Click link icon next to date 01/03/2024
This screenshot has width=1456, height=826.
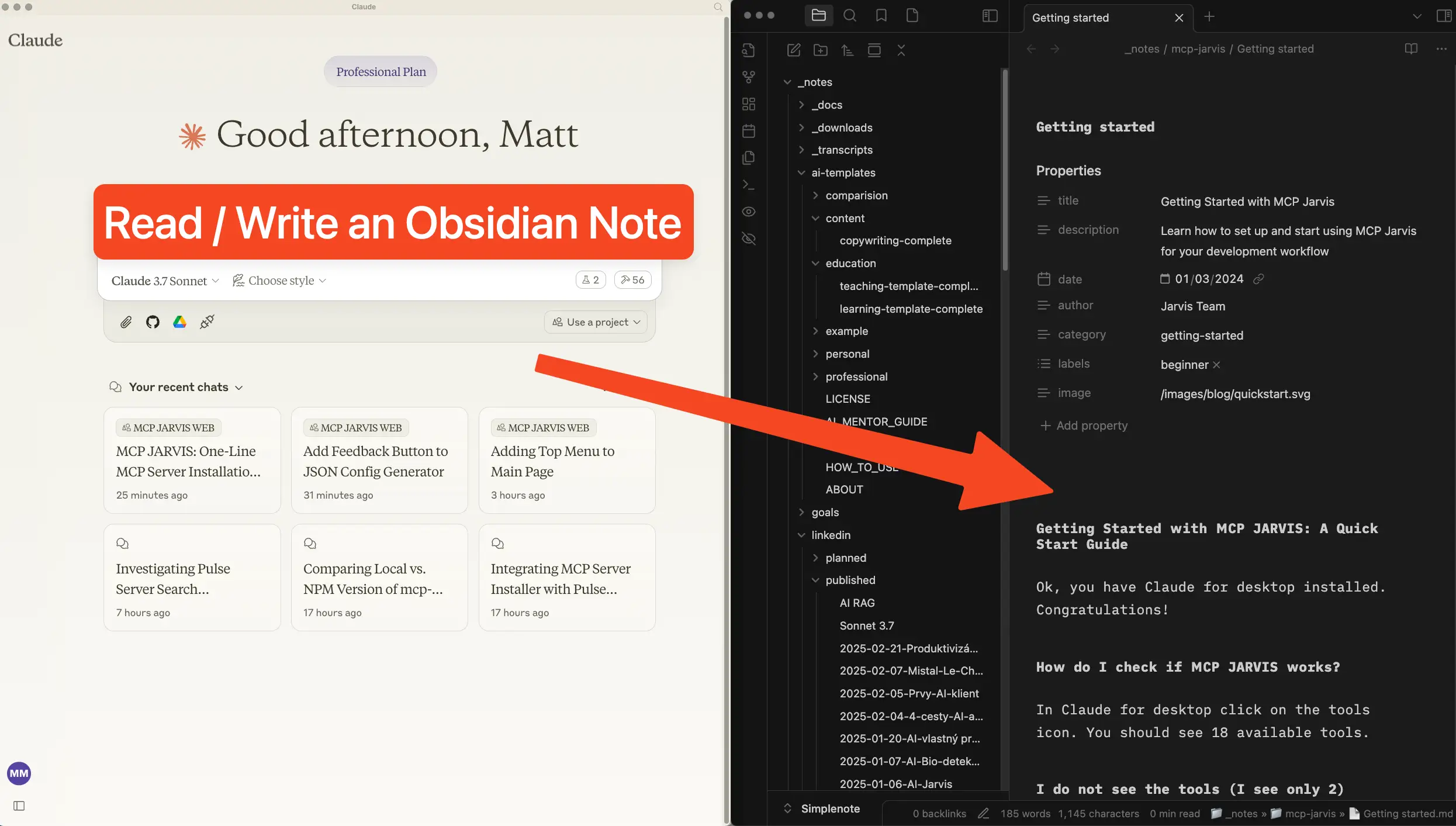1258,279
